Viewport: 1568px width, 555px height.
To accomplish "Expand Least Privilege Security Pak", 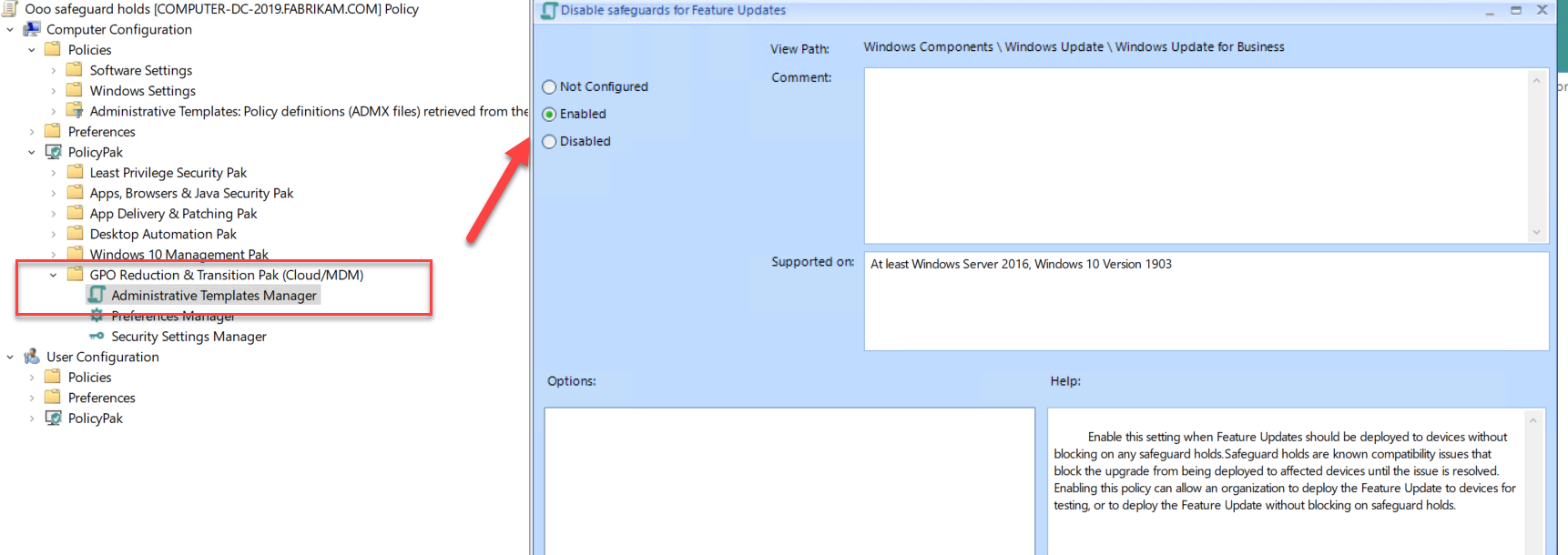I will (x=53, y=173).
